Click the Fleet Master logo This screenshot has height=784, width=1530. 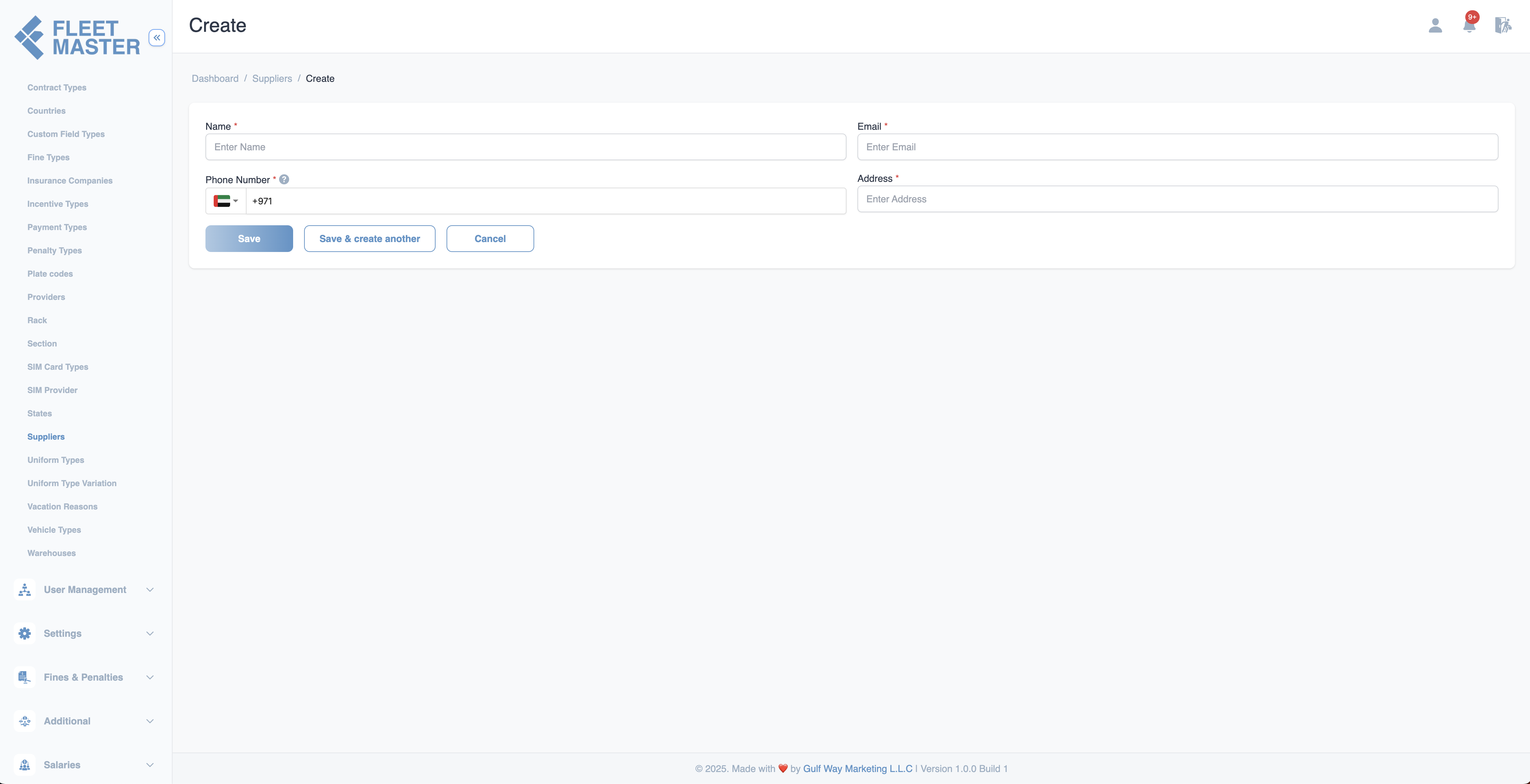click(x=77, y=37)
